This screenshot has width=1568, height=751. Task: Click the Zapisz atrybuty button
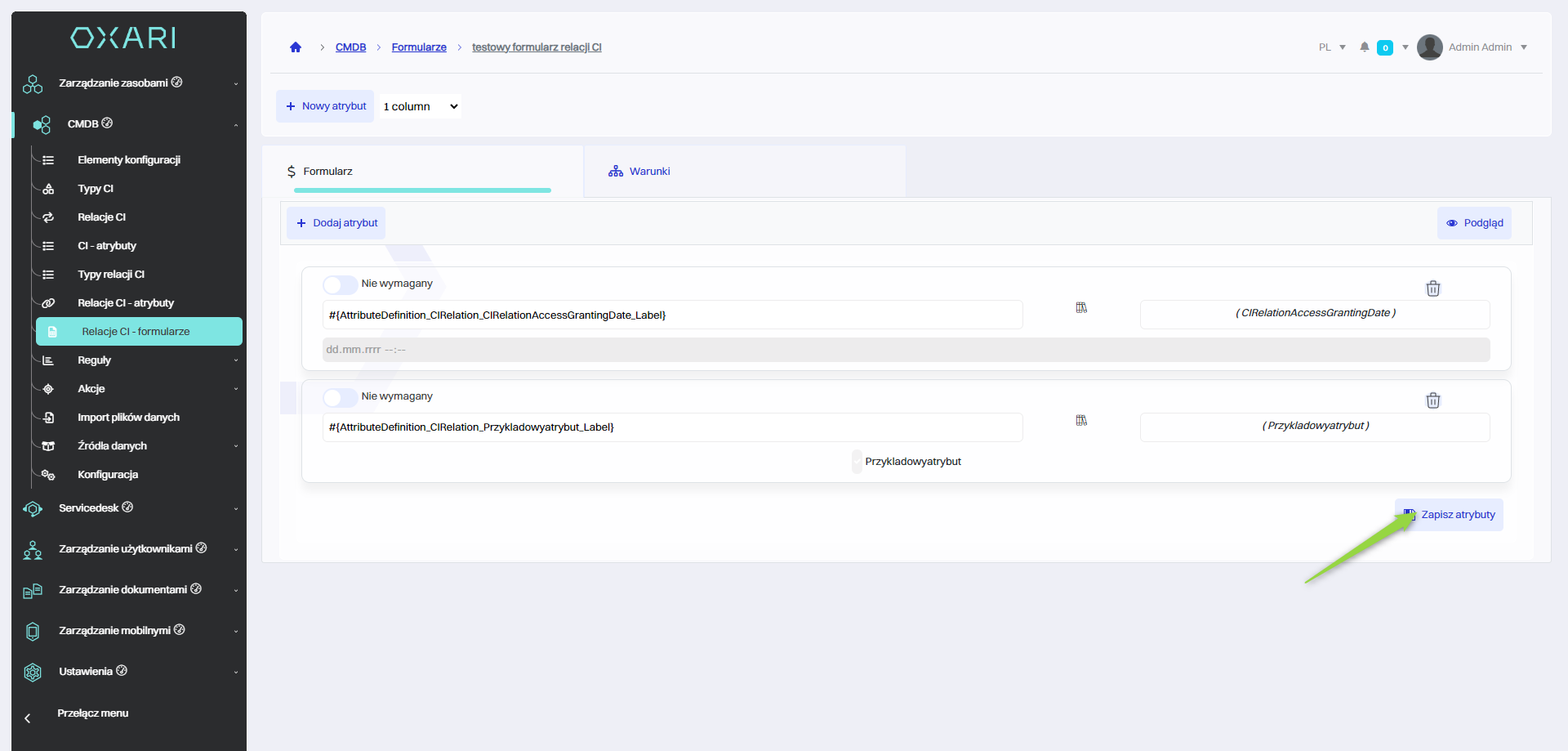[1450, 515]
